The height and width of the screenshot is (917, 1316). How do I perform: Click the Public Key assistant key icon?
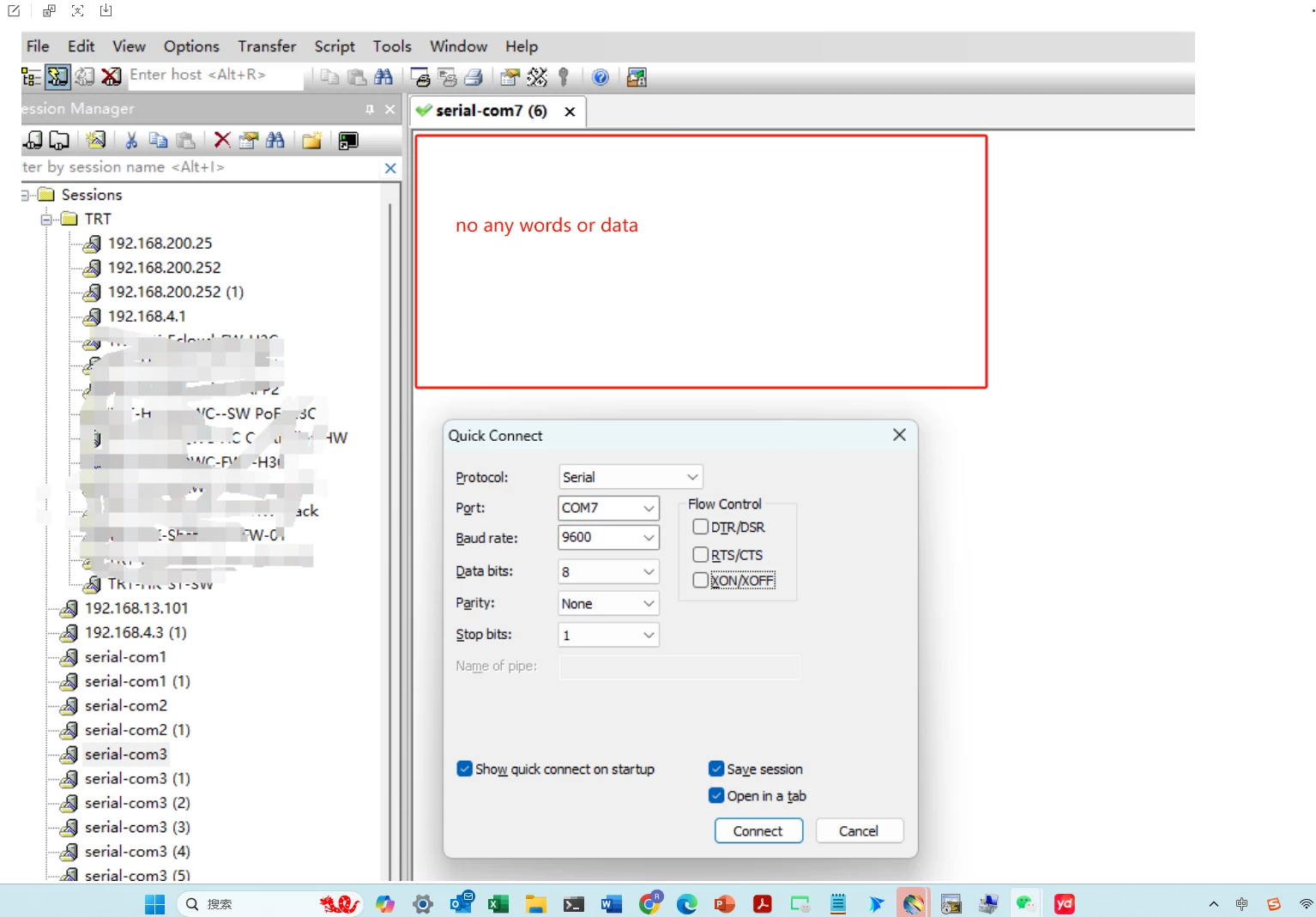pyautogui.click(x=564, y=77)
